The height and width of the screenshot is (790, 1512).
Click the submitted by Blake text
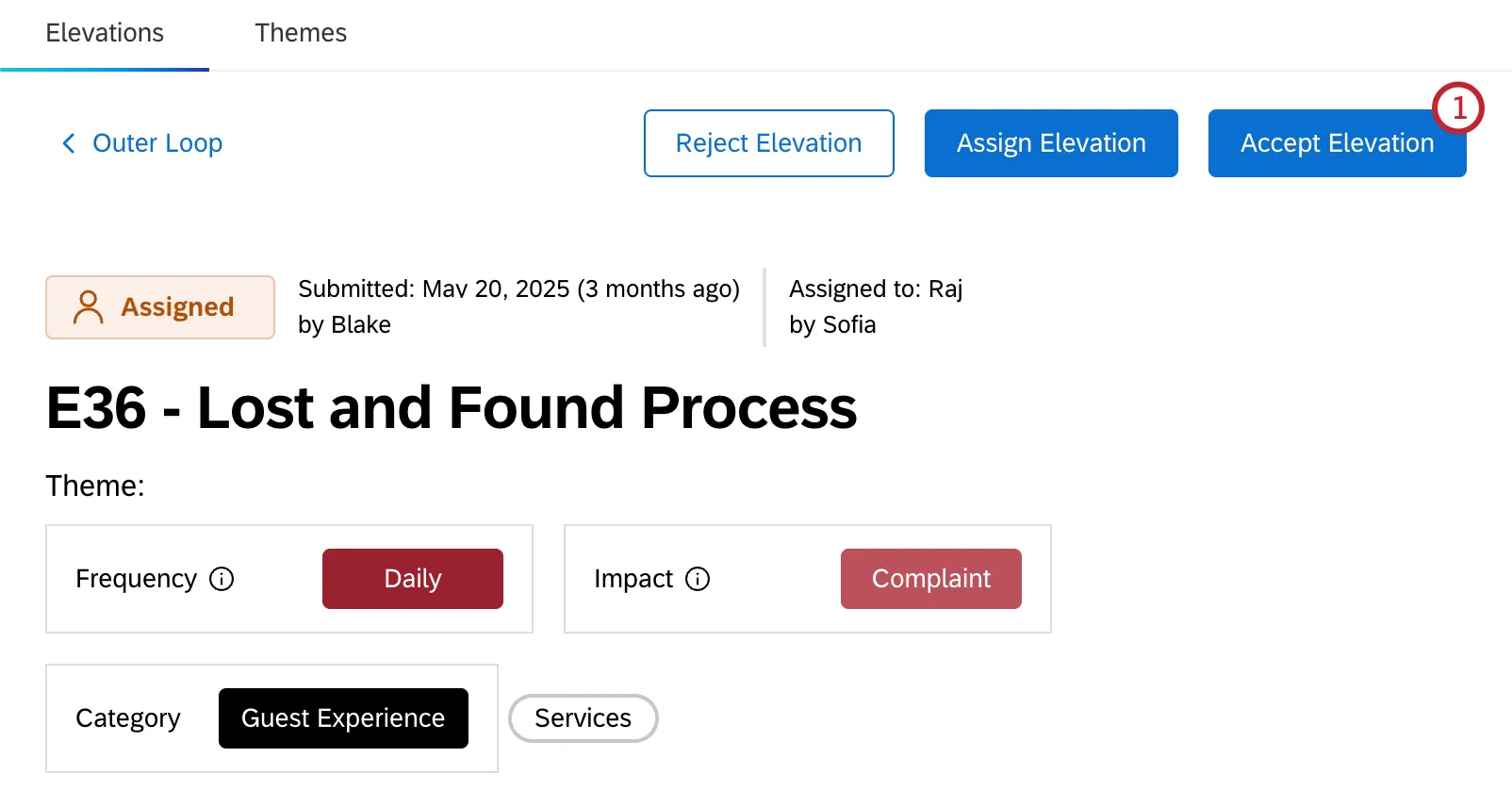click(x=344, y=324)
